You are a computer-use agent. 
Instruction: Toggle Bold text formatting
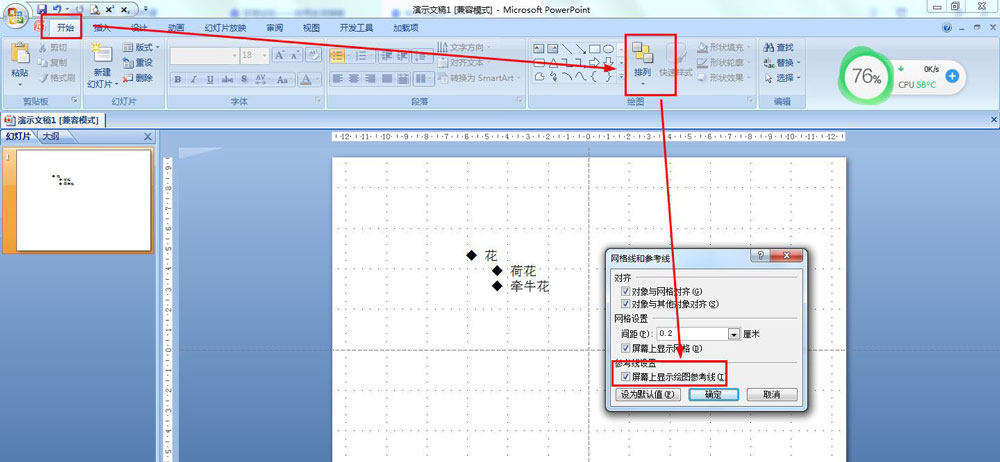pos(178,79)
